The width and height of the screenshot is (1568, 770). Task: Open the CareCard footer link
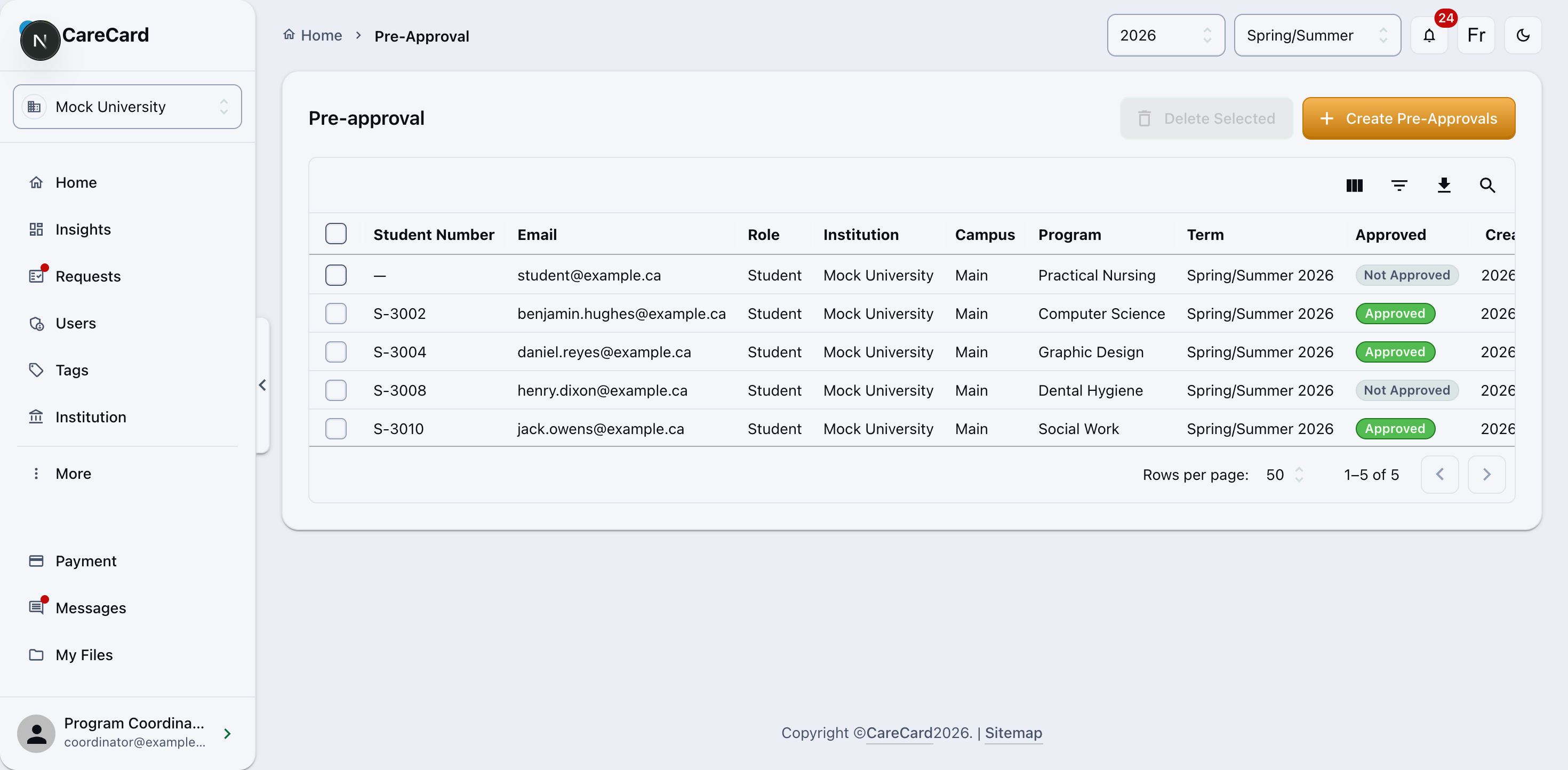point(899,733)
